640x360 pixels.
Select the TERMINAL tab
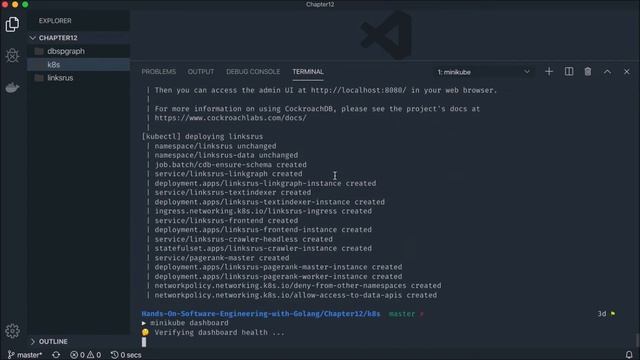pos(308,72)
